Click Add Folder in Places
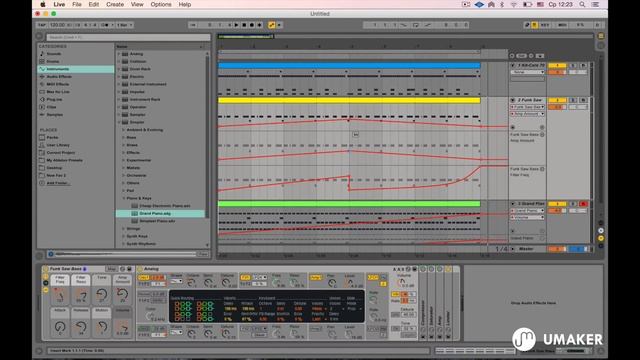 [57, 183]
